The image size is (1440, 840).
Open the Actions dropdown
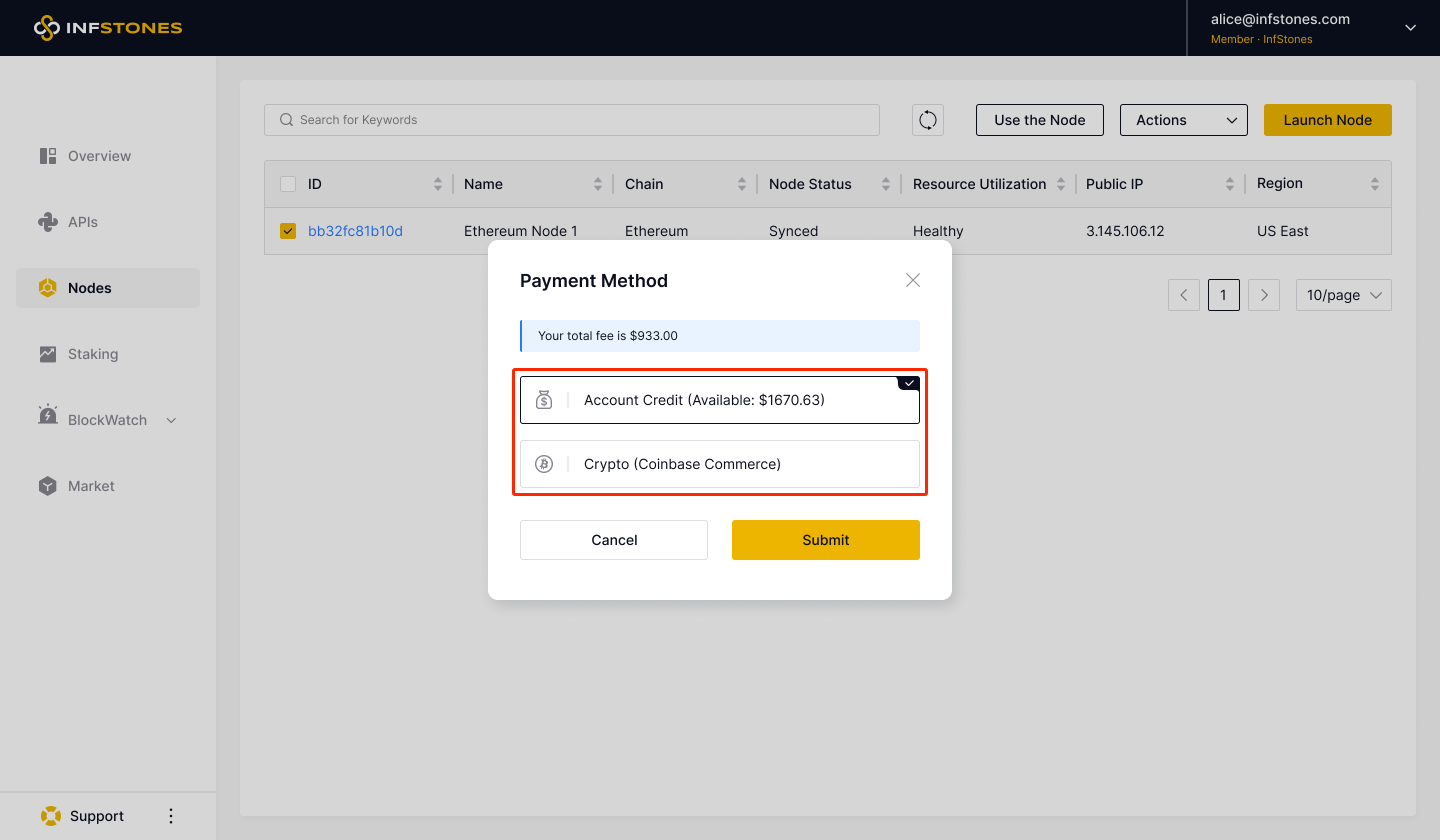tap(1183, 120)
